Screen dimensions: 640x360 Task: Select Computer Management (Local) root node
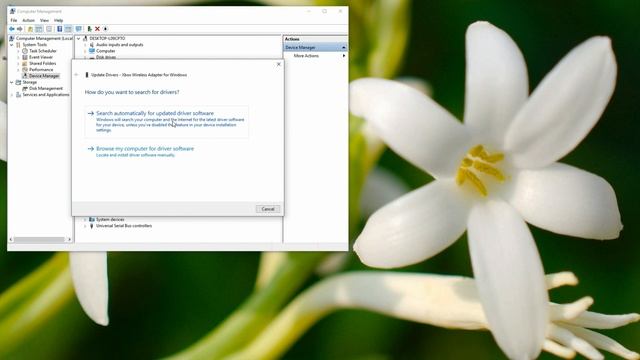click(x=44, y=38)
